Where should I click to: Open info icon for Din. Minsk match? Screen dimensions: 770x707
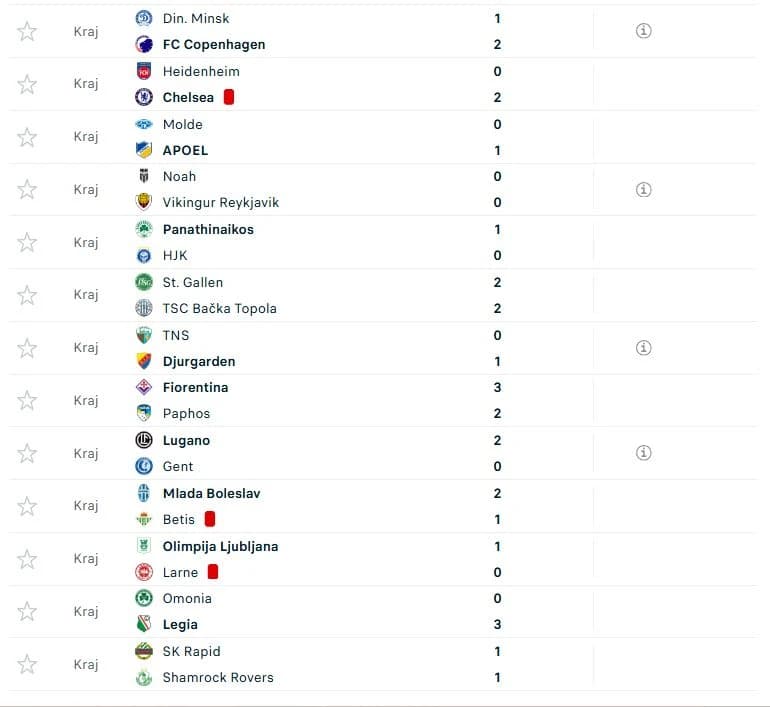pos(643,31)
